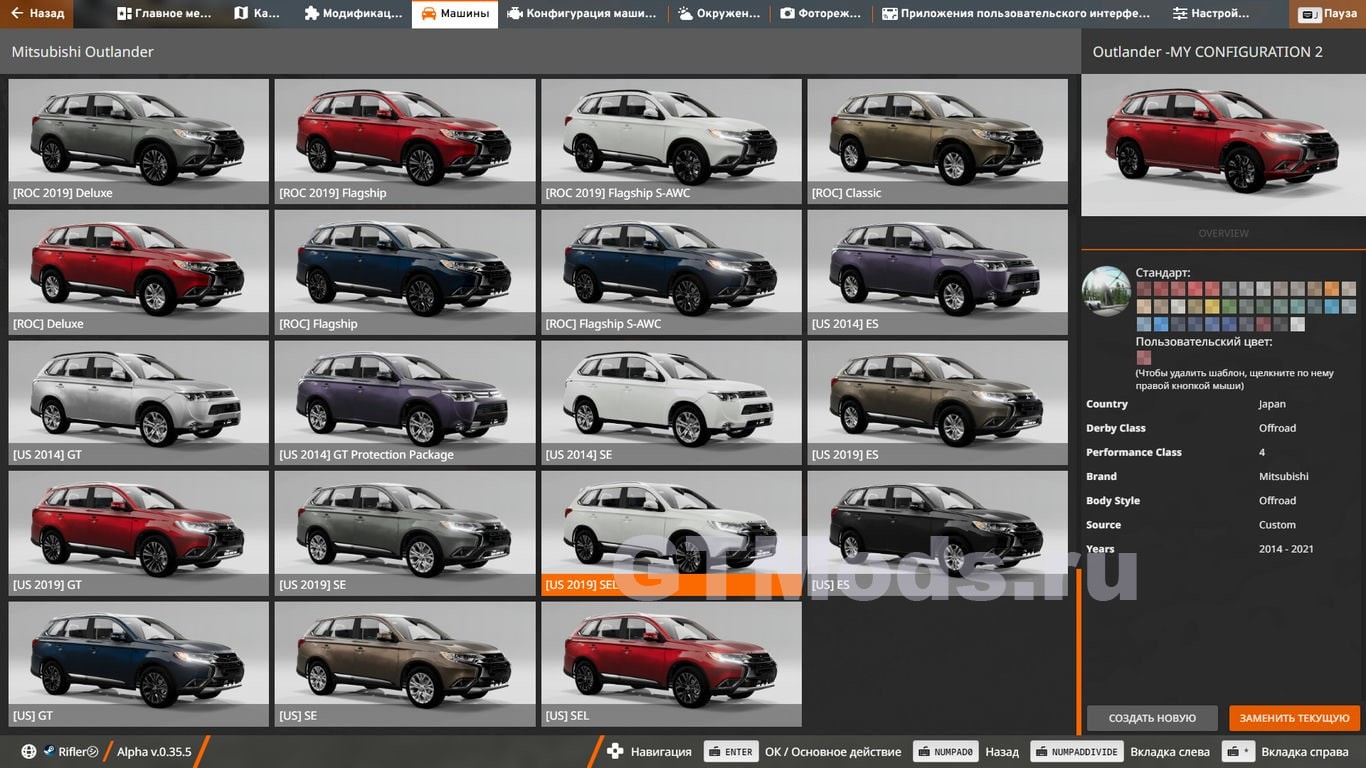Choose the [ROC] Flagship S-AWC thumbnail

tap(671, 272)
